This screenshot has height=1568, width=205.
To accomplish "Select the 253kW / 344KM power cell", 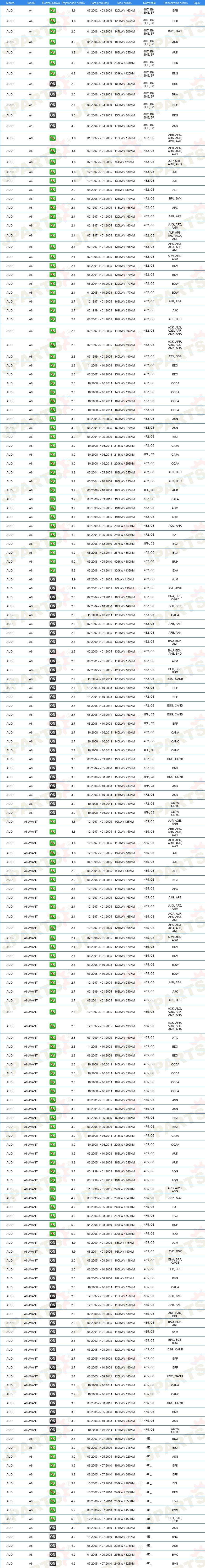I will click(x=125, y=63).
